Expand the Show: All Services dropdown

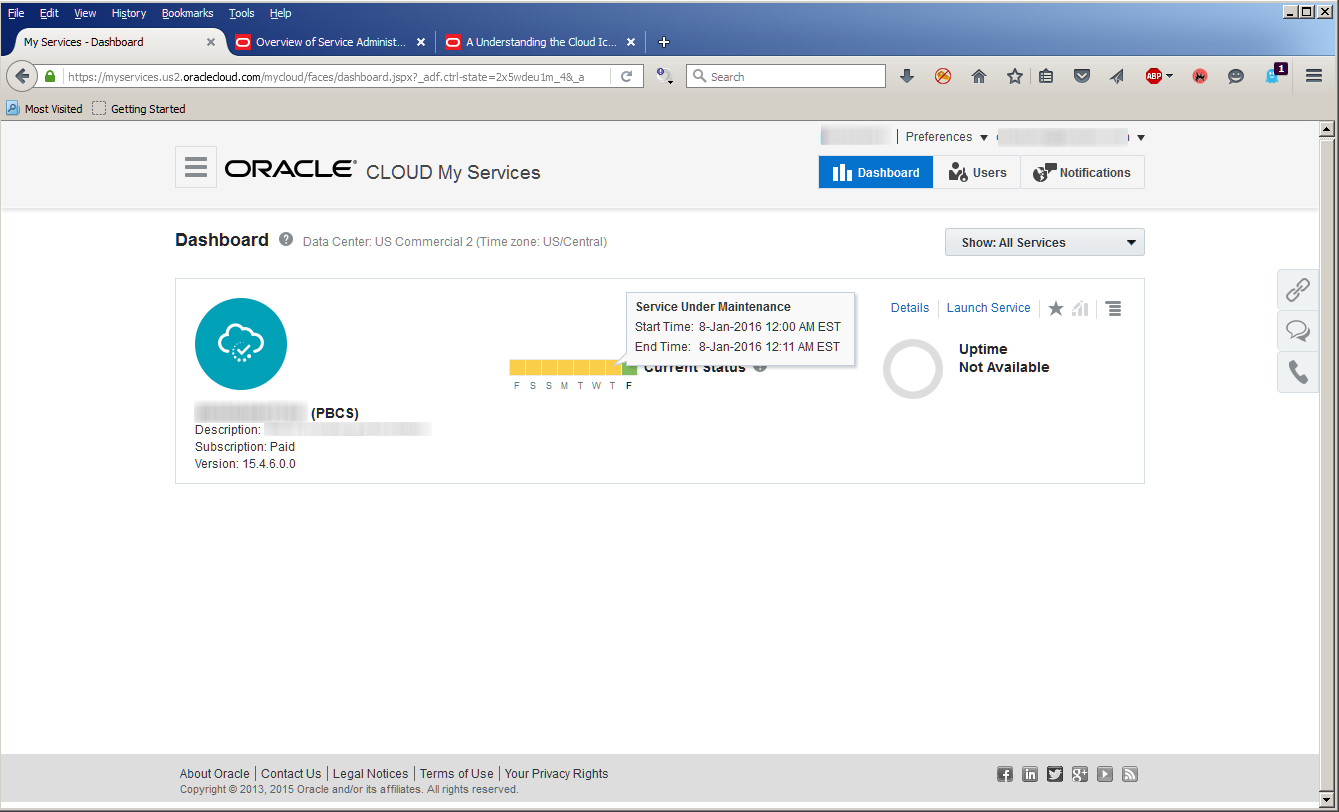click(x=1045, y=242)
